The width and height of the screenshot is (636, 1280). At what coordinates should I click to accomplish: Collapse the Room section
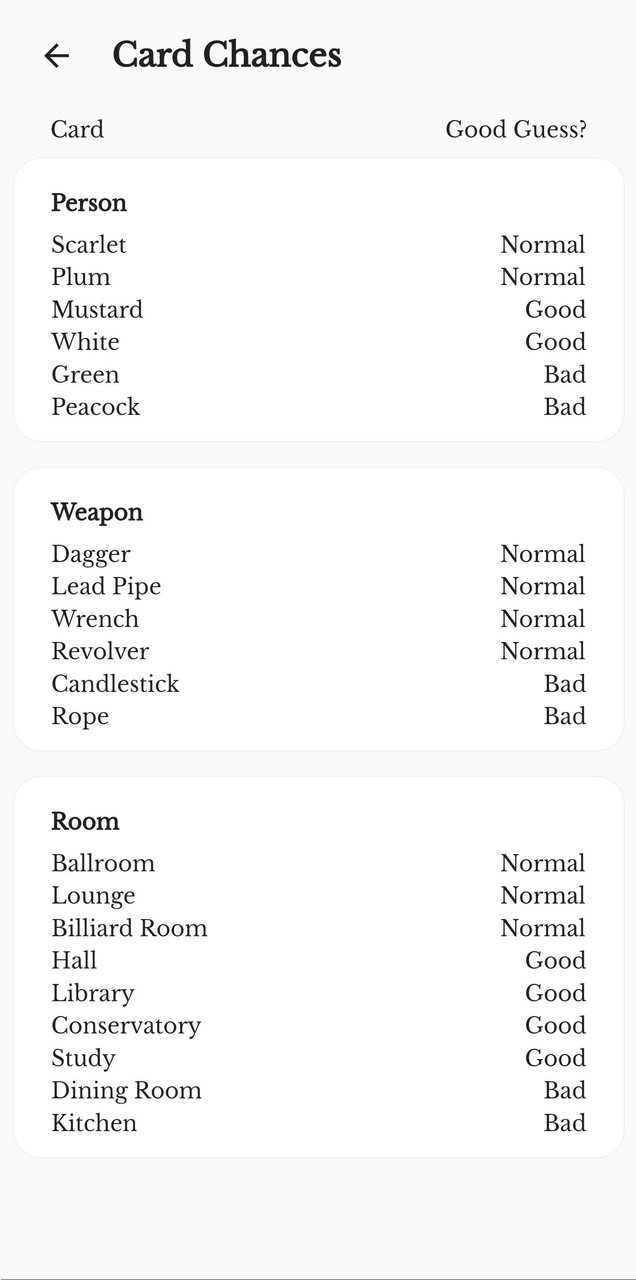(84, 821)
